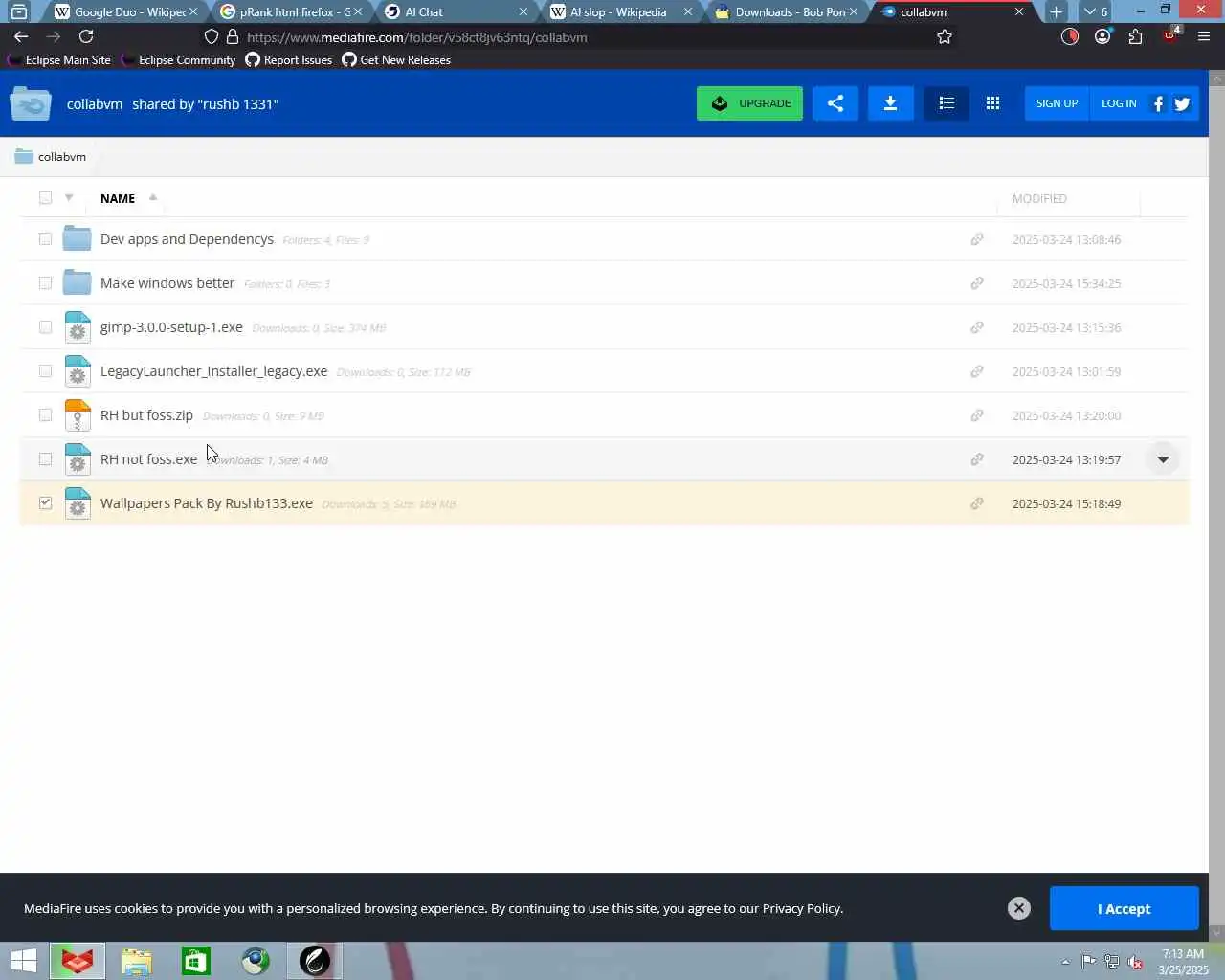Copy link icon for RH but foss.zip

[977, 415]
